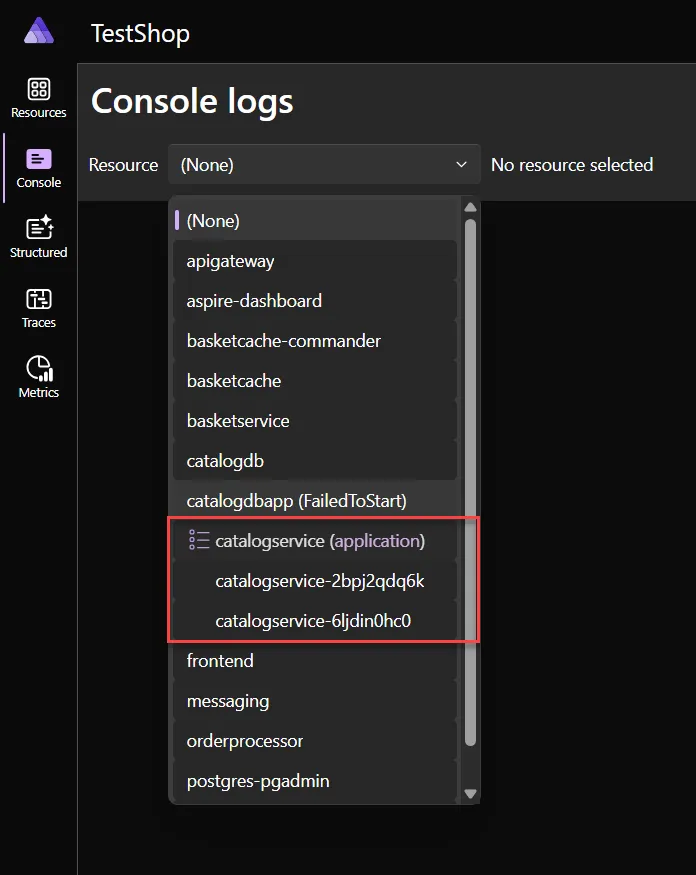Select the Console sidebar icon
Image resolution: width=696 pixels, height=875 pixels.
click(38, 165)
